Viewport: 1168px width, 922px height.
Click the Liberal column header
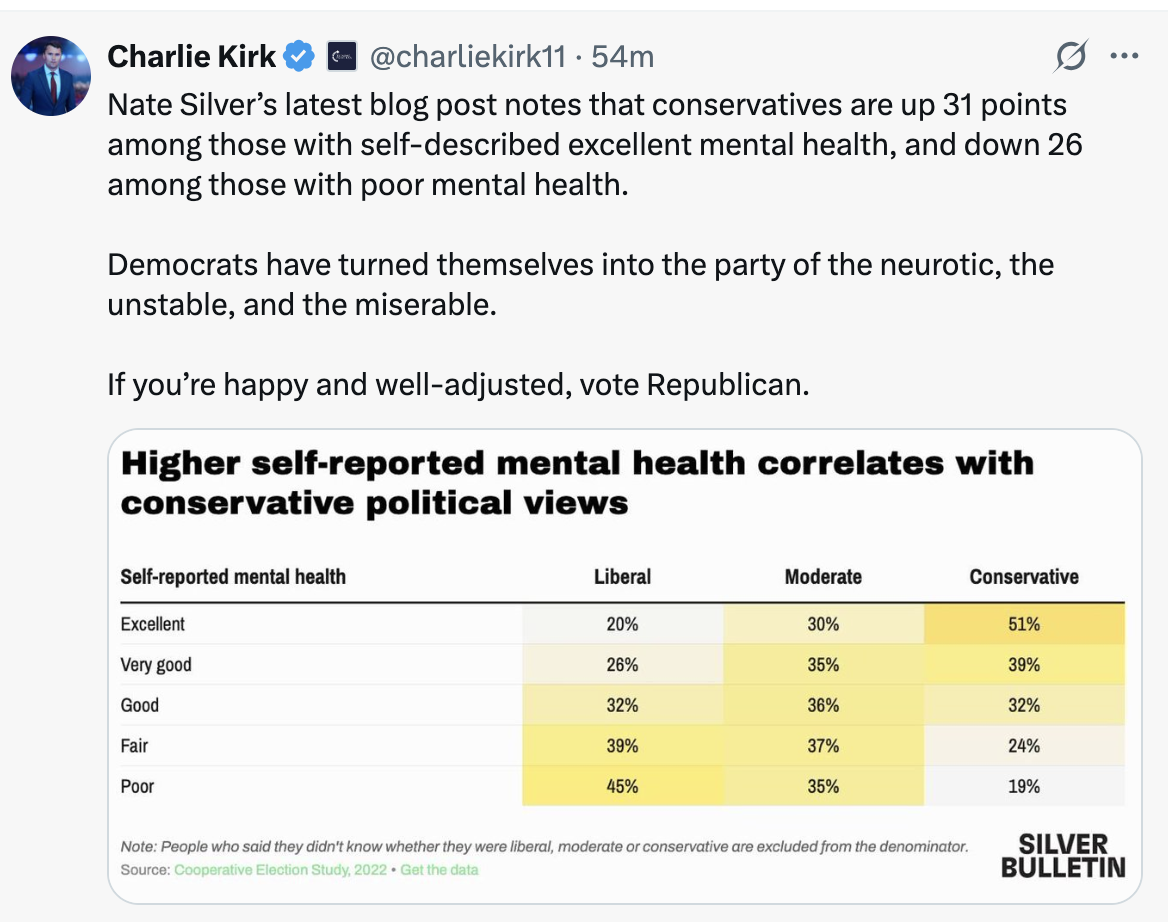point(622,577)
